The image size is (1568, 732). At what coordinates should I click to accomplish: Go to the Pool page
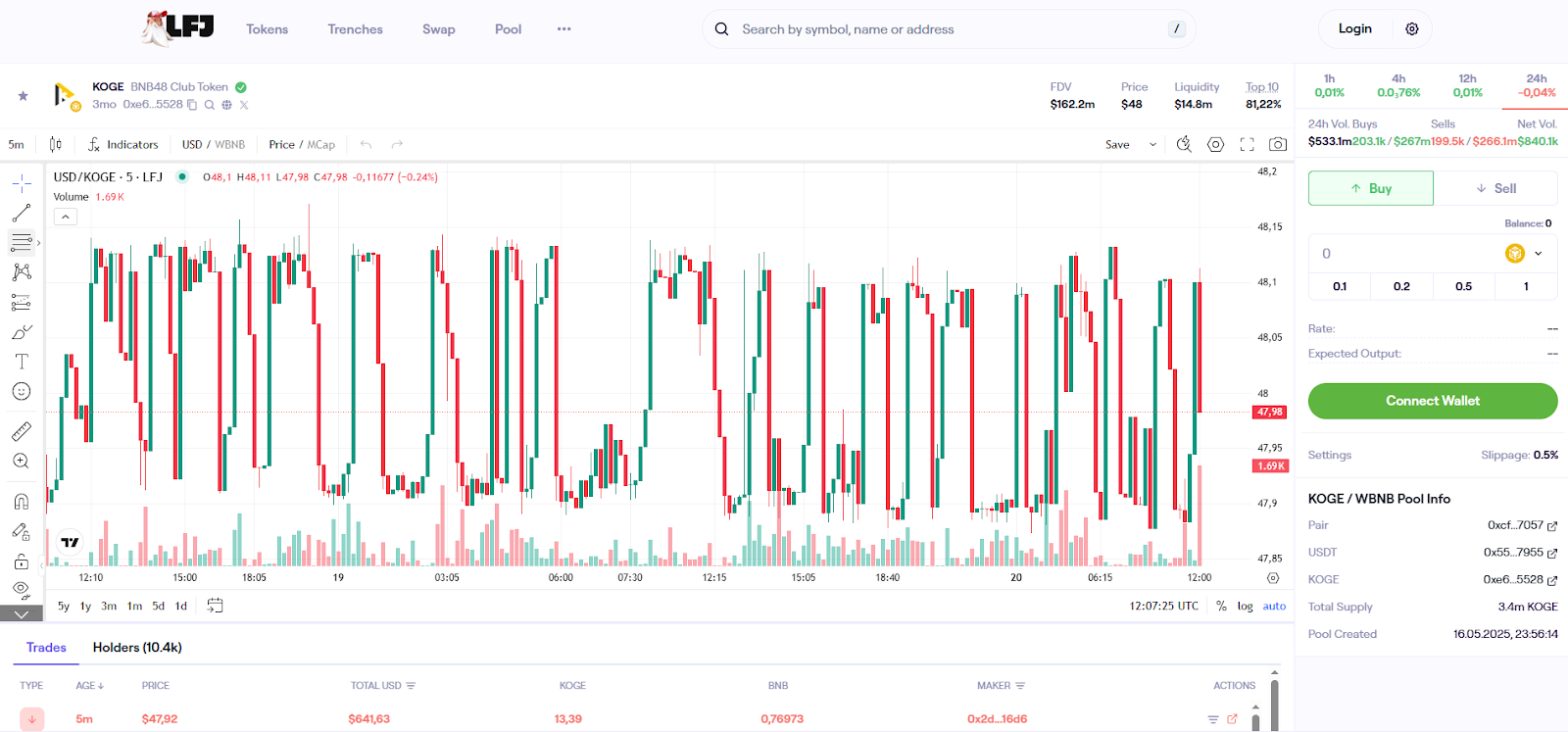pos(508,29)
